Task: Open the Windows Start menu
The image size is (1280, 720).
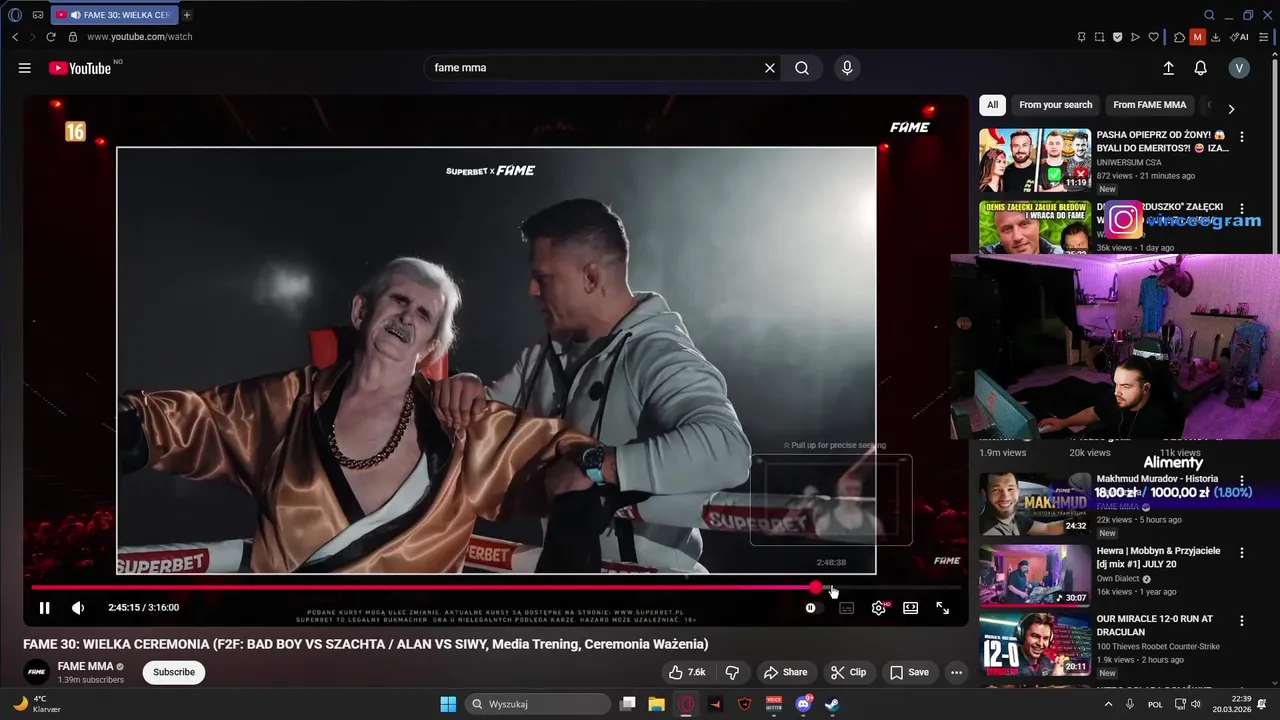Action: (448, 704)
